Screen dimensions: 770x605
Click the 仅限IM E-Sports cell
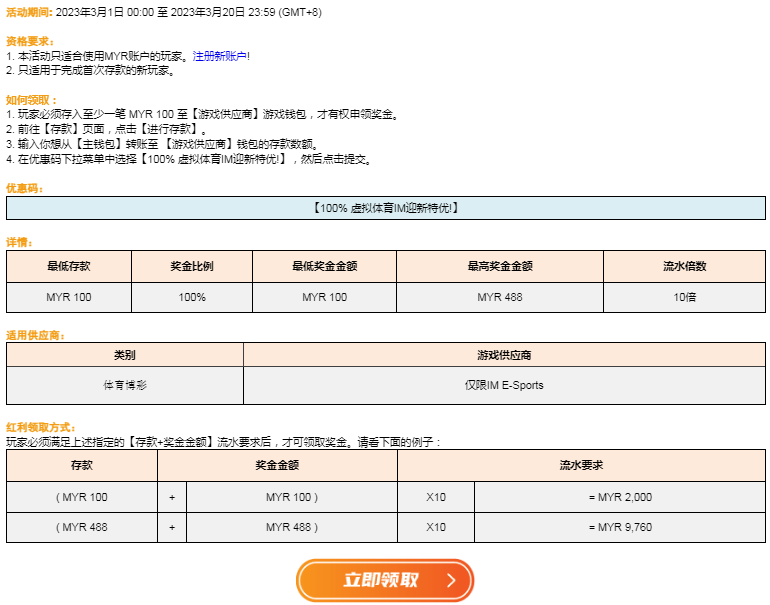[x=504, y=385]
